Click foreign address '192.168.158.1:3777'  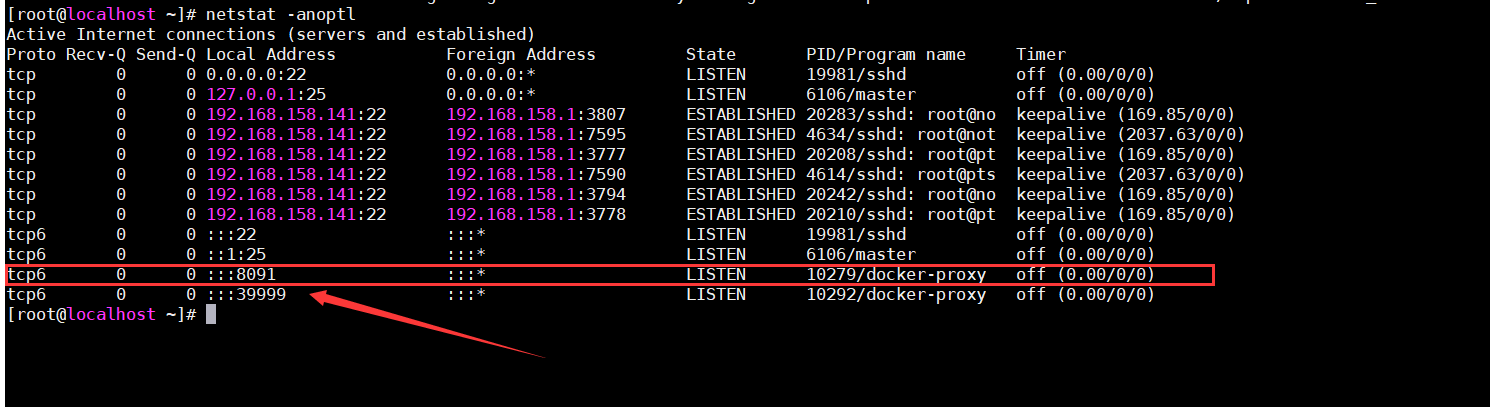(x=536, y=155)
